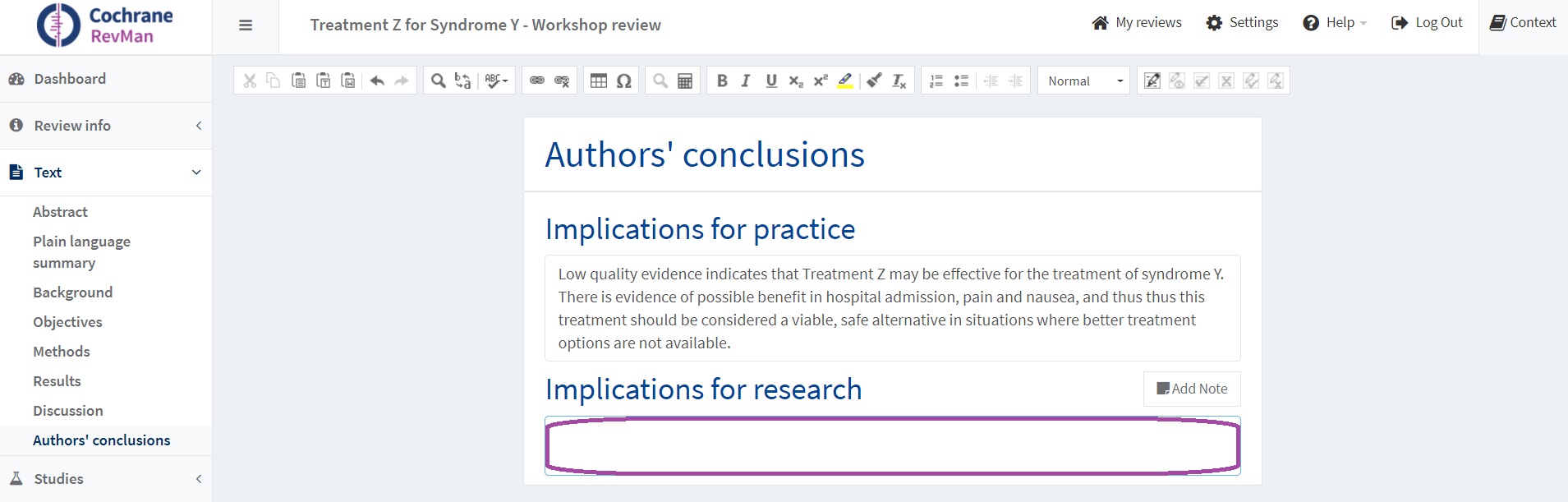Image resolution: width=1568 pixels, height=502 pixels.
Task: Insert special character with omega icon
Action: (624, 81)
